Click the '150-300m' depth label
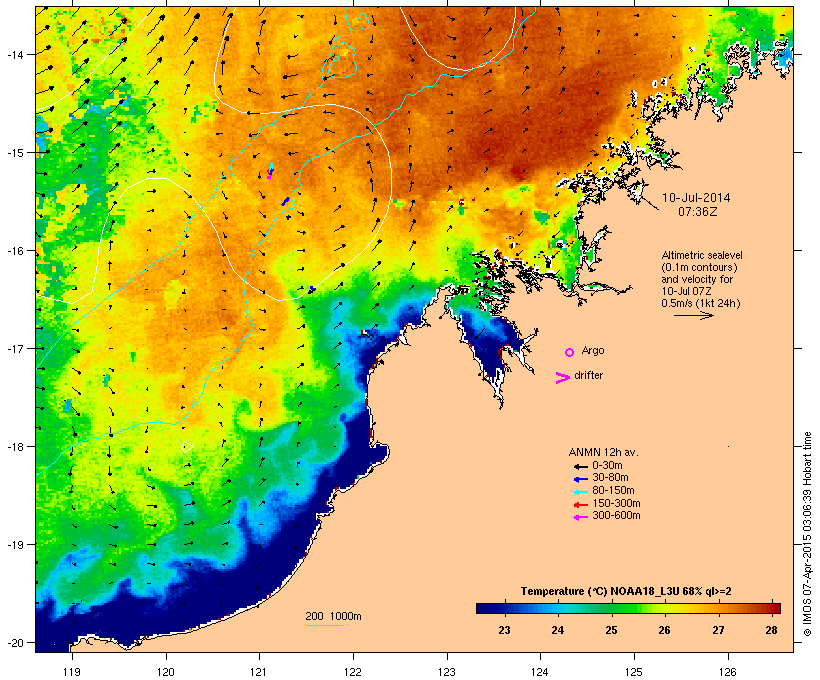820x680 pixels. tap(616, 503)
